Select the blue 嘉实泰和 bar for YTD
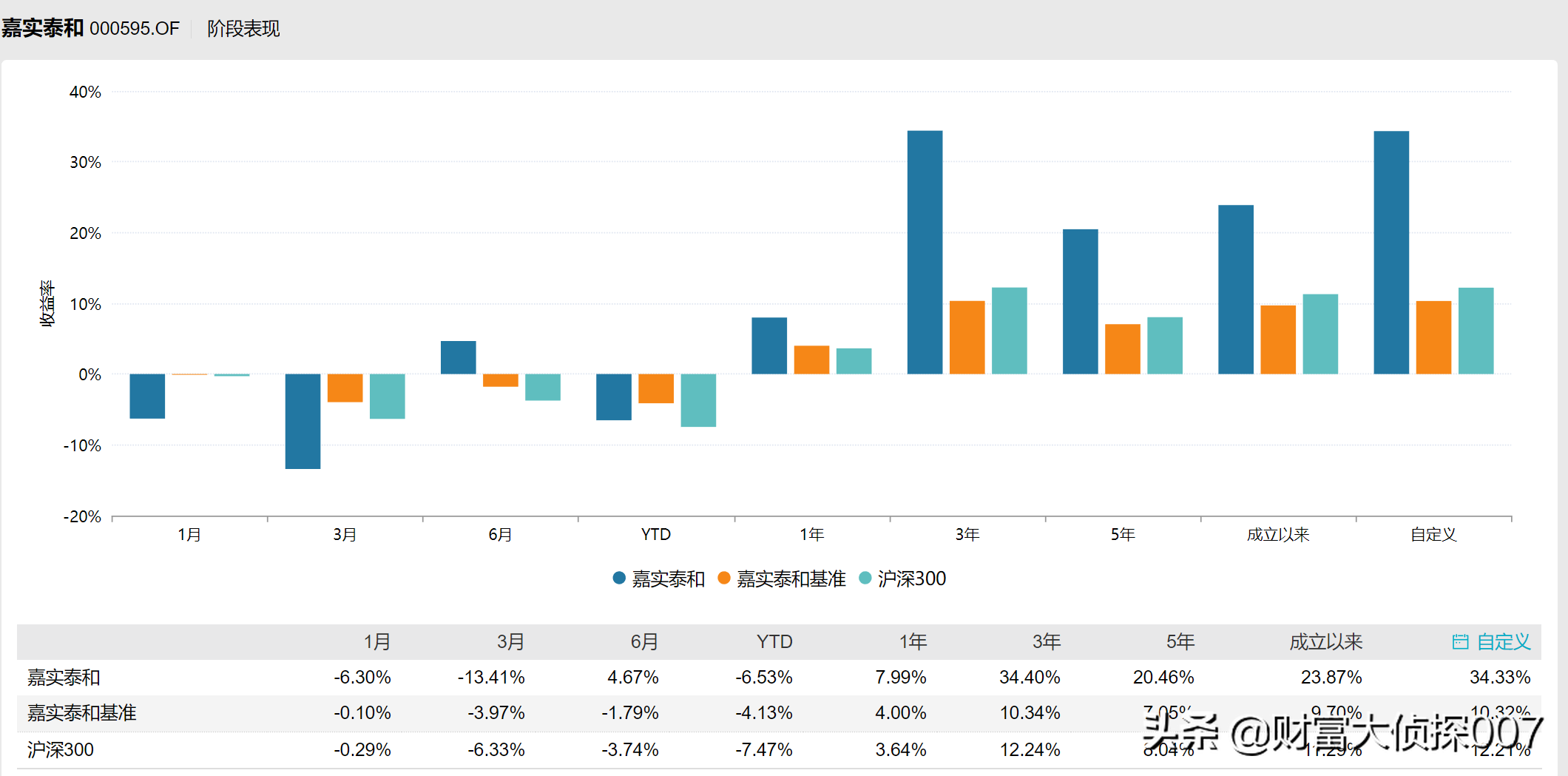This screenshot has width=1568, height=776. (614, 397)
